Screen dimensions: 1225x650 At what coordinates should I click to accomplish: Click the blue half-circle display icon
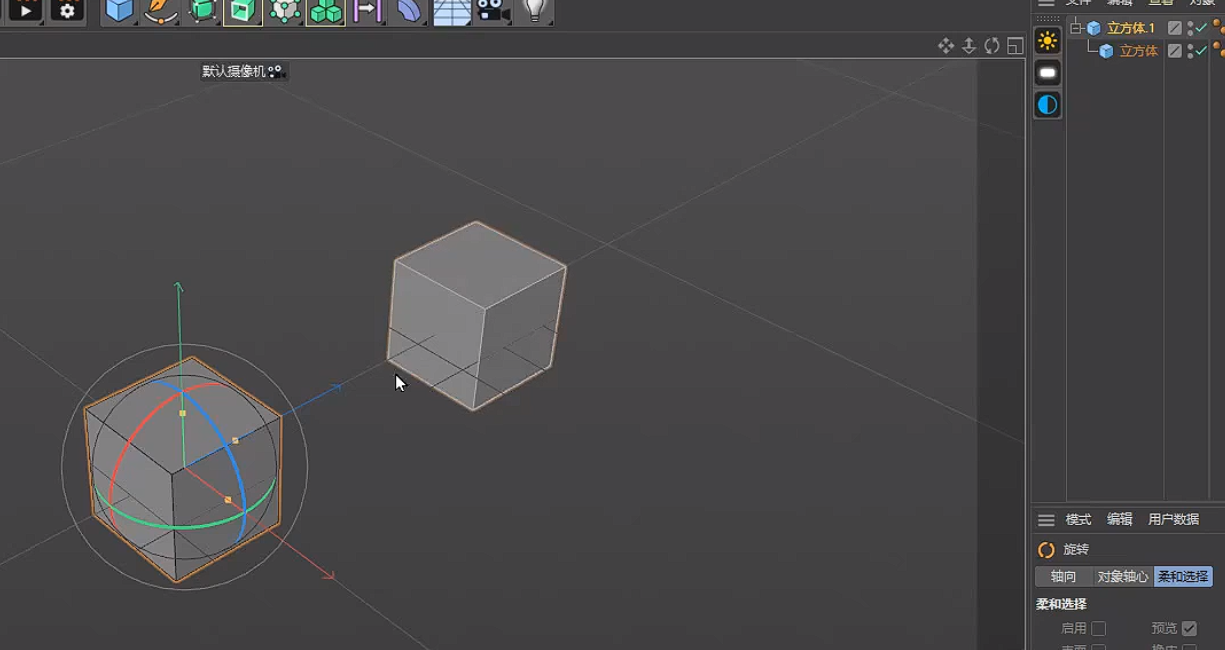tap(1047, 105)
